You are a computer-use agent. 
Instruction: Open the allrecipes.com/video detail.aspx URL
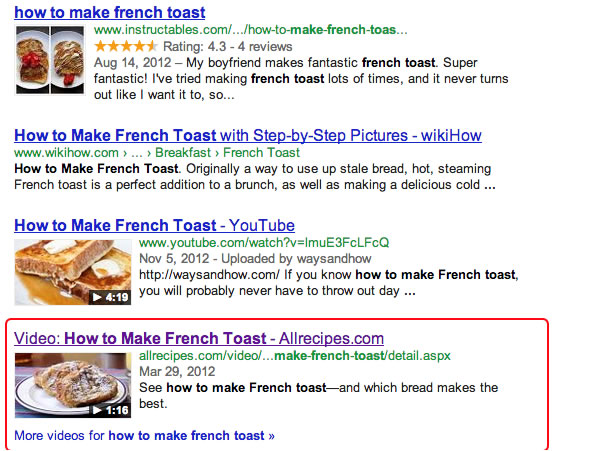295,356
